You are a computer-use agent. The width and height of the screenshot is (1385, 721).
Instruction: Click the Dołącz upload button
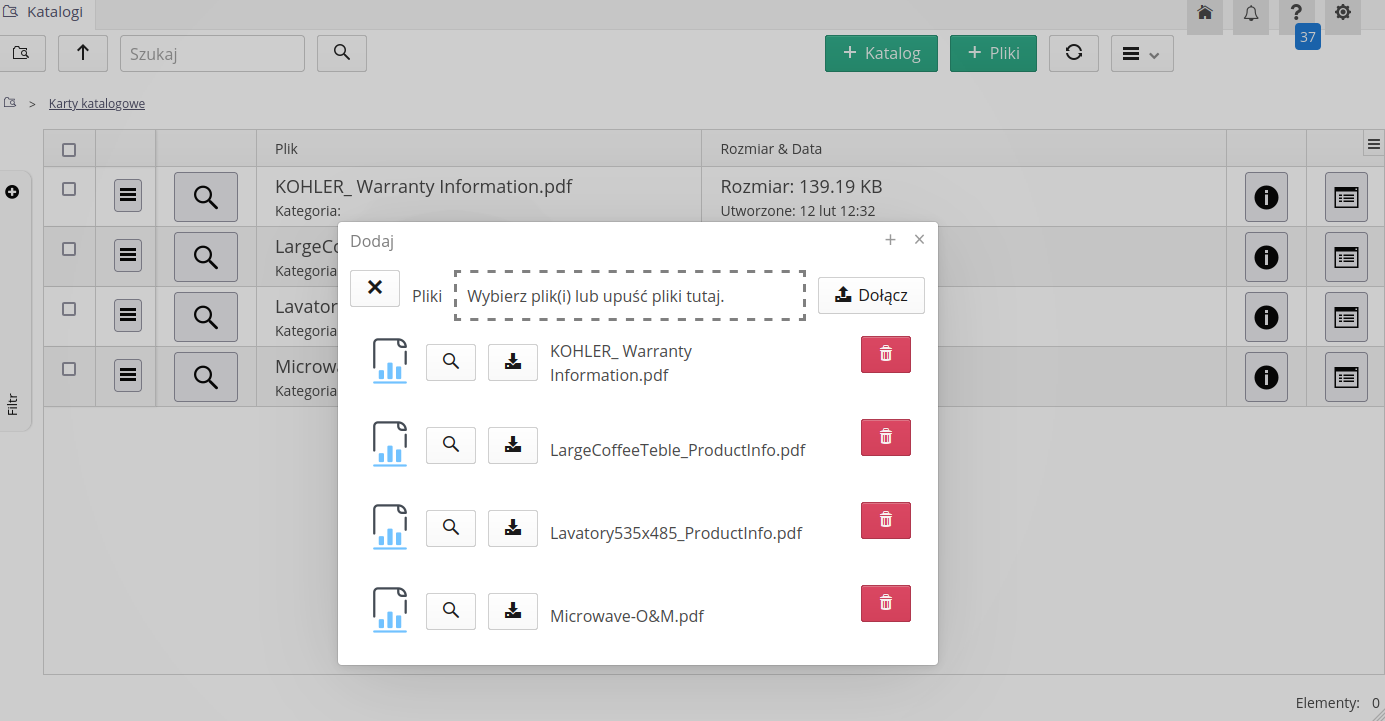coord(870,295)
